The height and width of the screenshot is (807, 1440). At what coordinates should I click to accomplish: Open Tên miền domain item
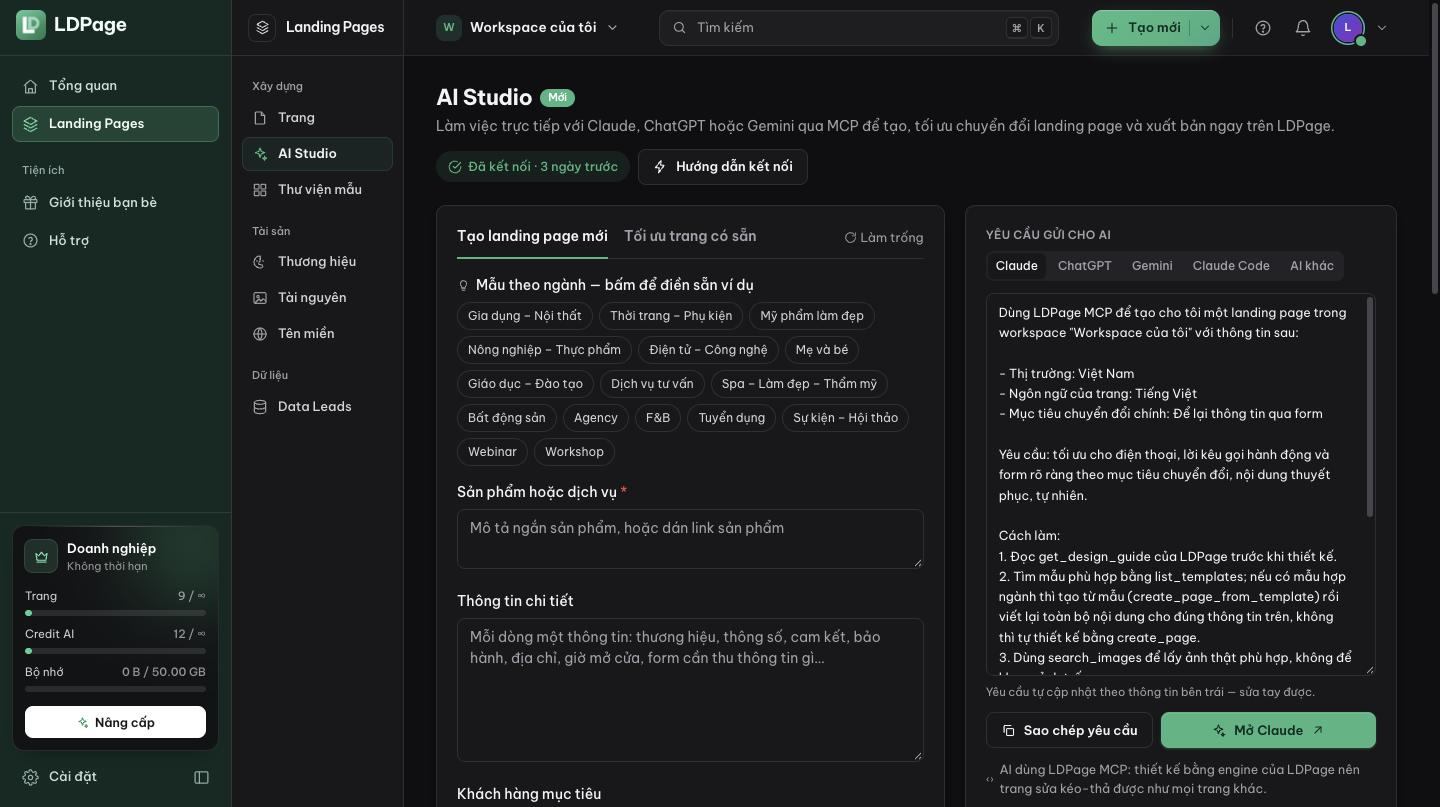(317, 334)
